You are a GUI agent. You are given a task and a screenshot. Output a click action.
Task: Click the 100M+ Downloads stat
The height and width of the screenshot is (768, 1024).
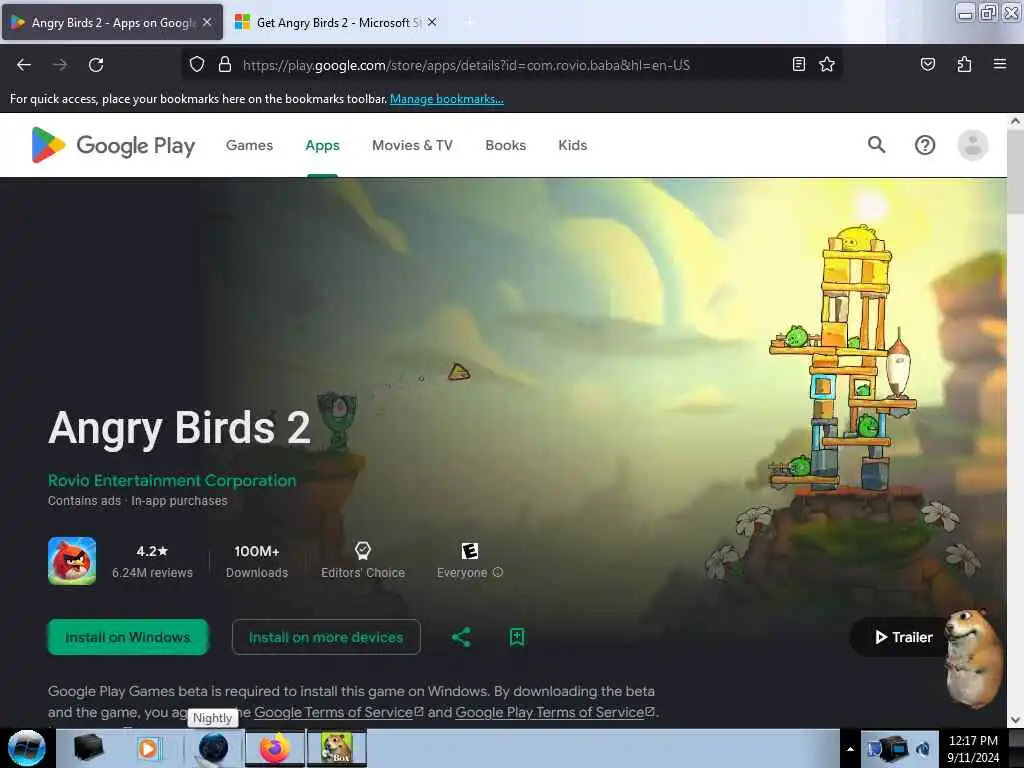pyautogui.click(x=257, y=561)
